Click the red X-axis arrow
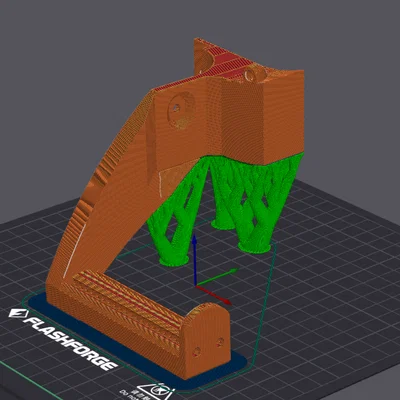Screen dimensions: 400x400 coord(214,295)
